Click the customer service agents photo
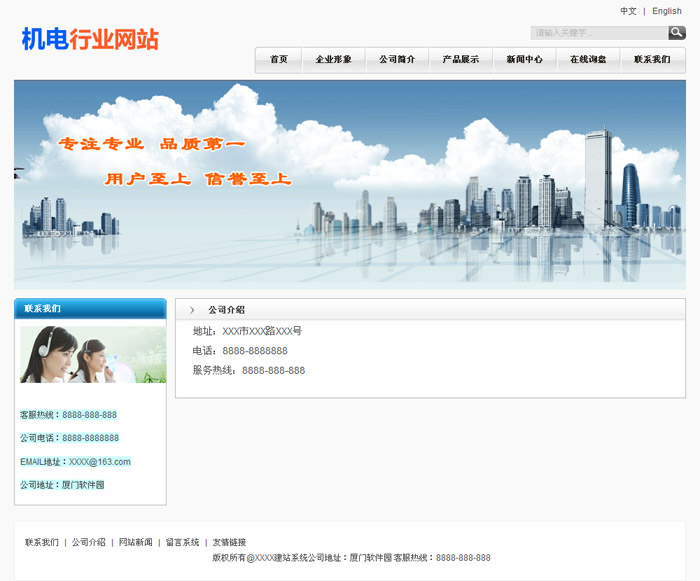This screenshot has width=700, height=581. [93, 355]
